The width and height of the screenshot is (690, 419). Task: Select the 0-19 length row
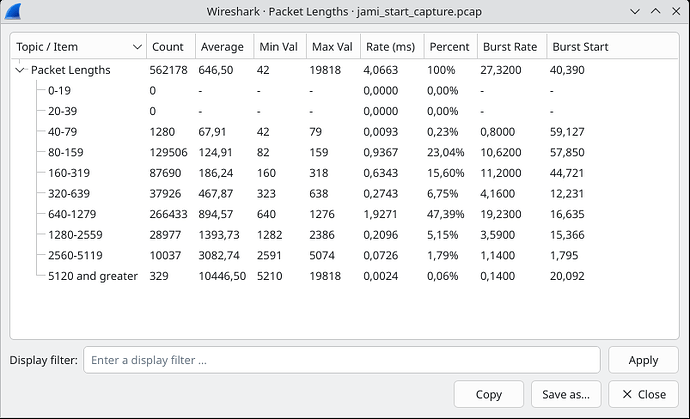point(344,91)
